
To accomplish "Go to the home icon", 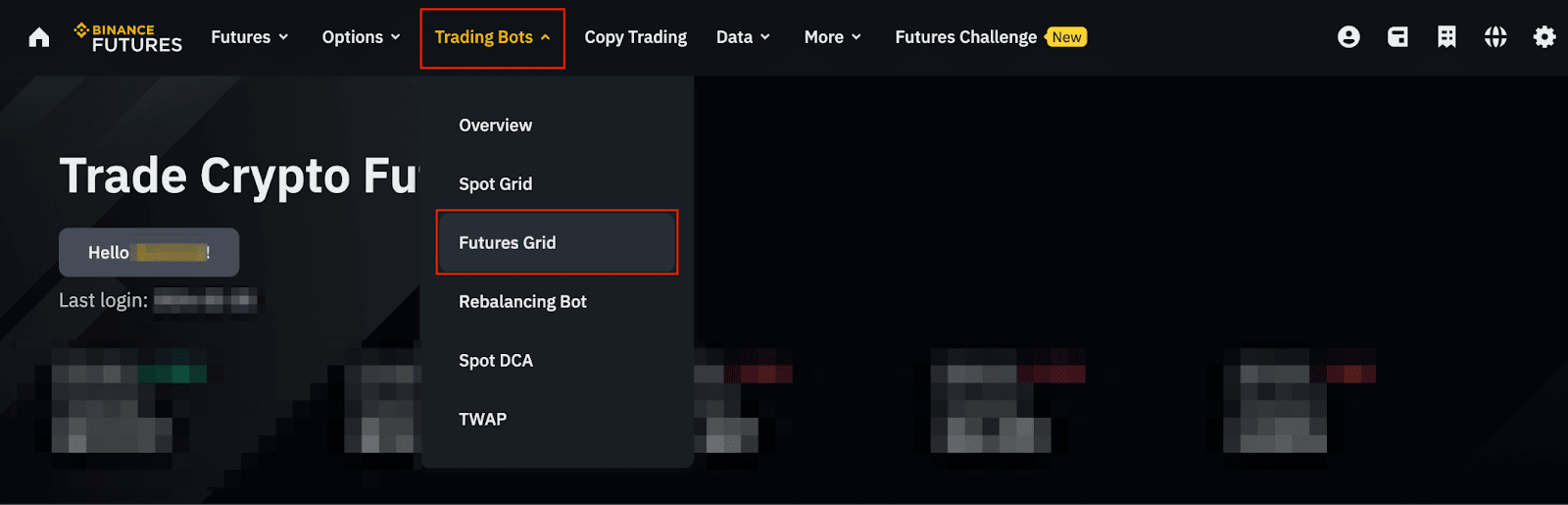I will click(39, 37).
